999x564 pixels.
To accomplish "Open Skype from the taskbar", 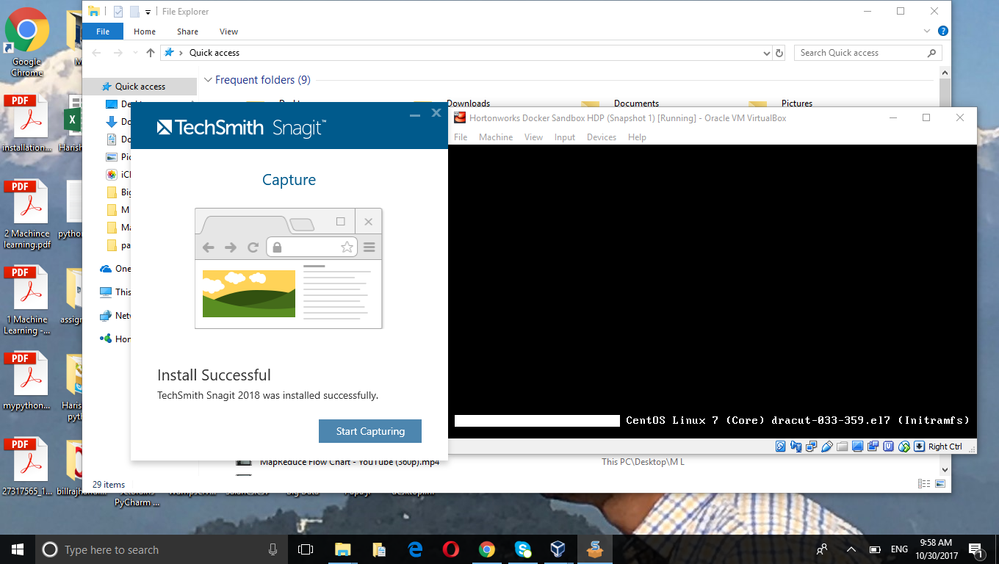I will (522, 549).
